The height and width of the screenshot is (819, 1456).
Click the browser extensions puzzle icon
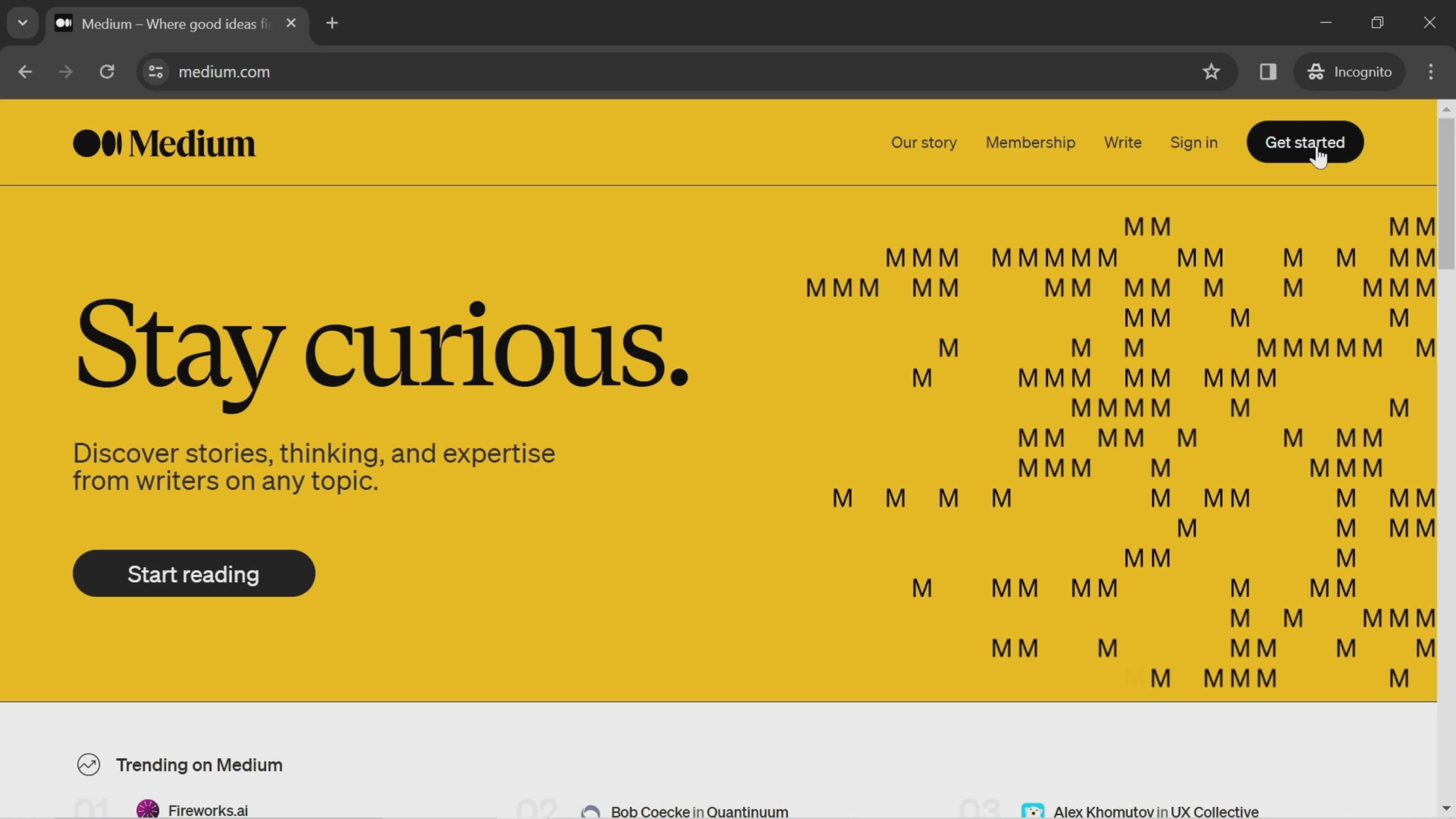coord(1268,71)
